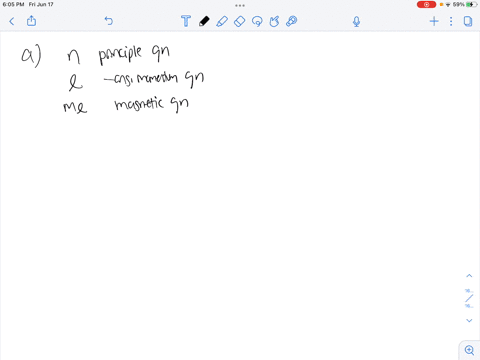The height and width of the screenshot is (360, 480).
Task: Select the tape/link tool
Action: pos(291,21)
